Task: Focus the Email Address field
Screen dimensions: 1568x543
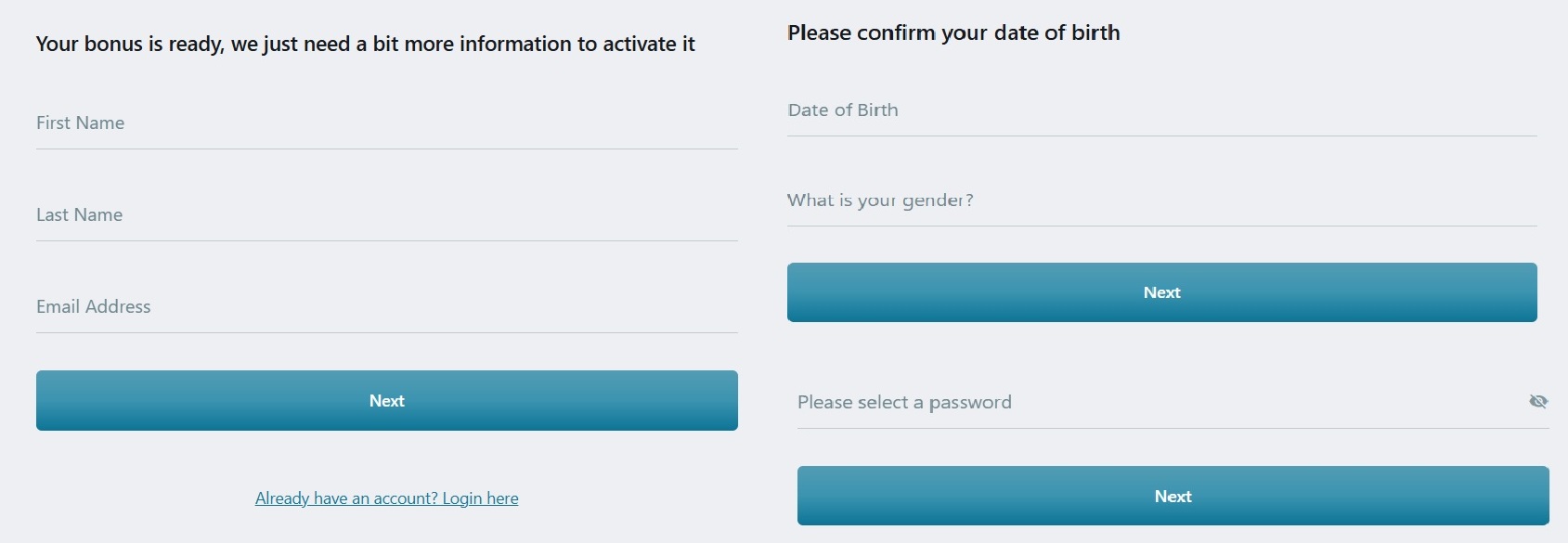Action: tap(386, 307)
